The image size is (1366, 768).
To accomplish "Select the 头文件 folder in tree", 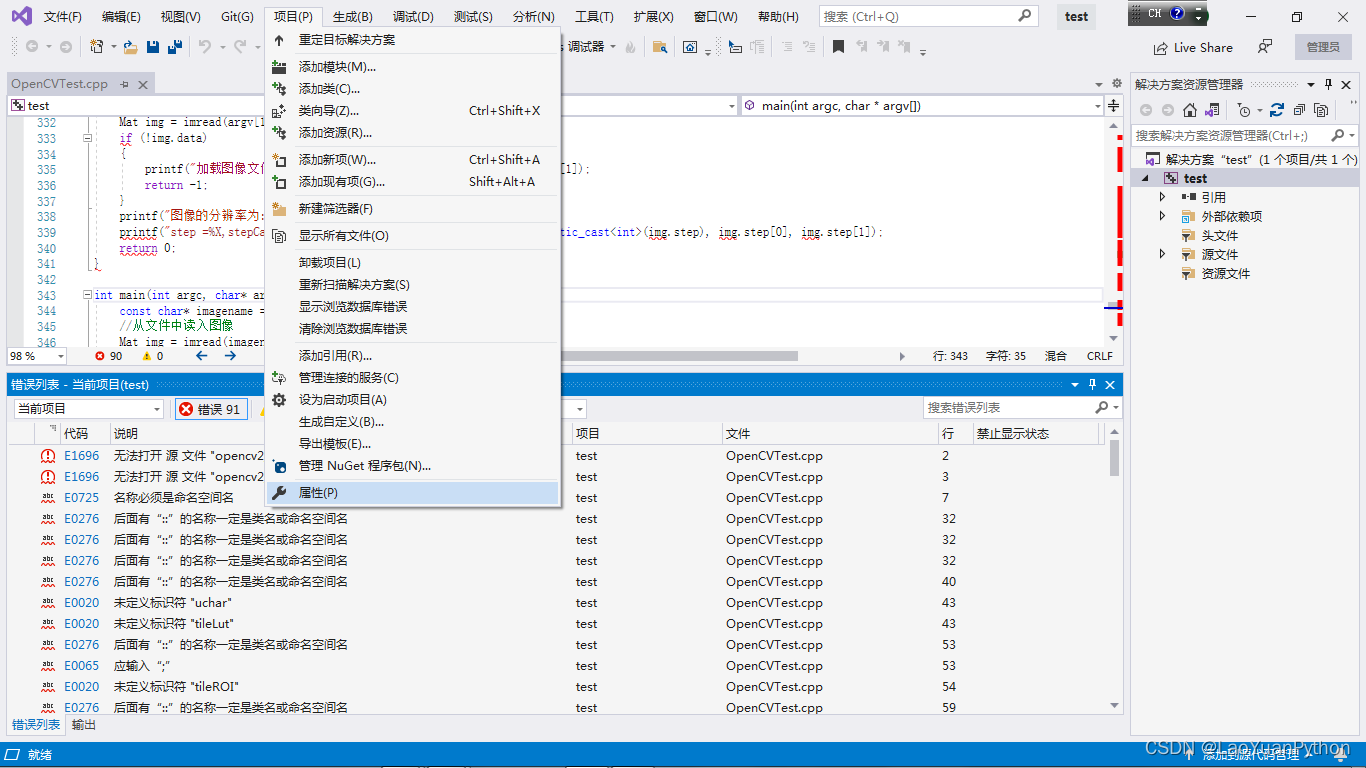I will [1219, 235].
